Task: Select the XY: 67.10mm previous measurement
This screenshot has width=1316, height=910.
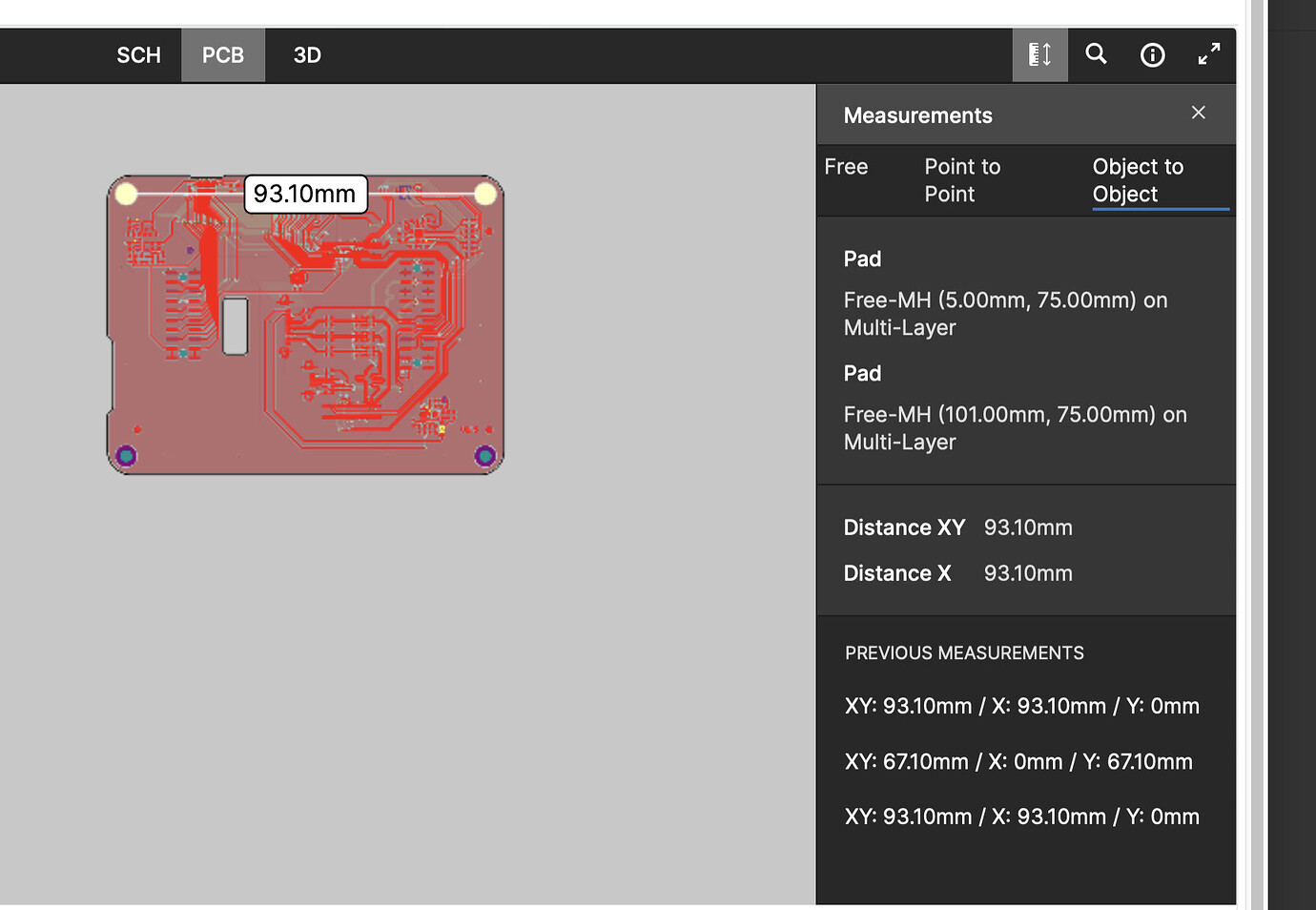Action: click(x=1018, y=761)
